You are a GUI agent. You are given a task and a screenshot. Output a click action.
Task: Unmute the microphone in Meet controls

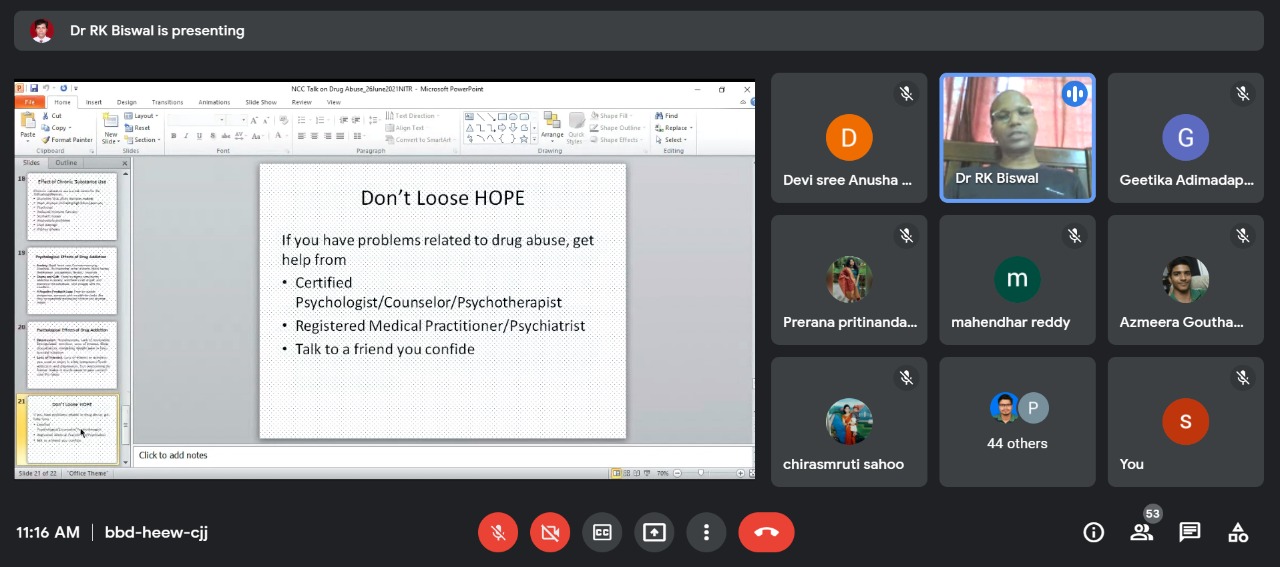498,532
